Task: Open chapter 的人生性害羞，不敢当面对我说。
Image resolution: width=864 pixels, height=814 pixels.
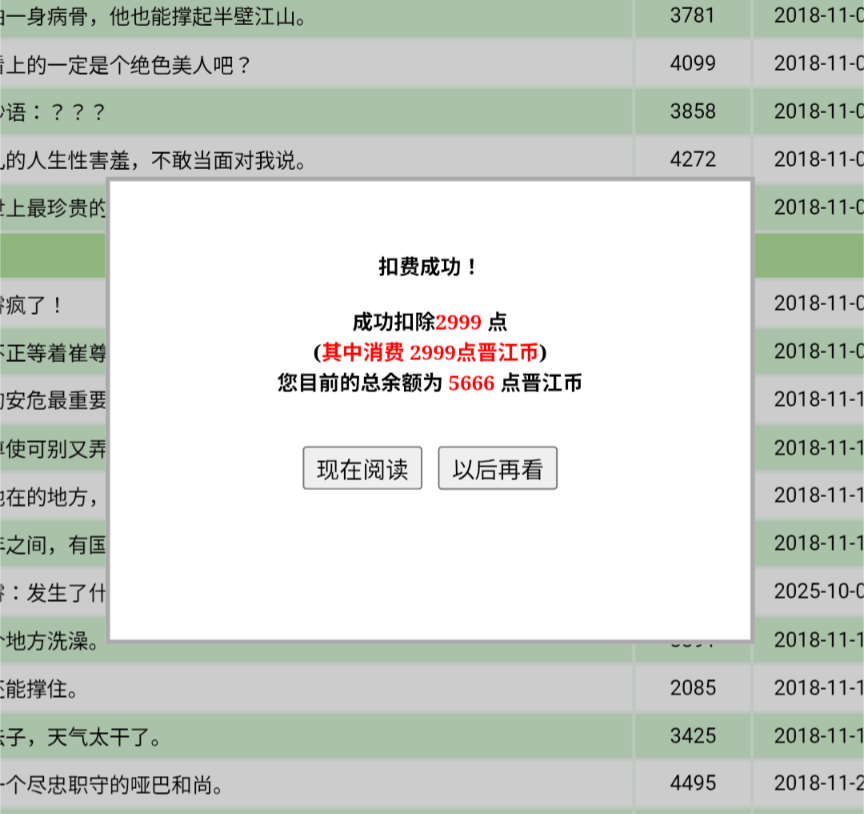Action: click(153, 160)
